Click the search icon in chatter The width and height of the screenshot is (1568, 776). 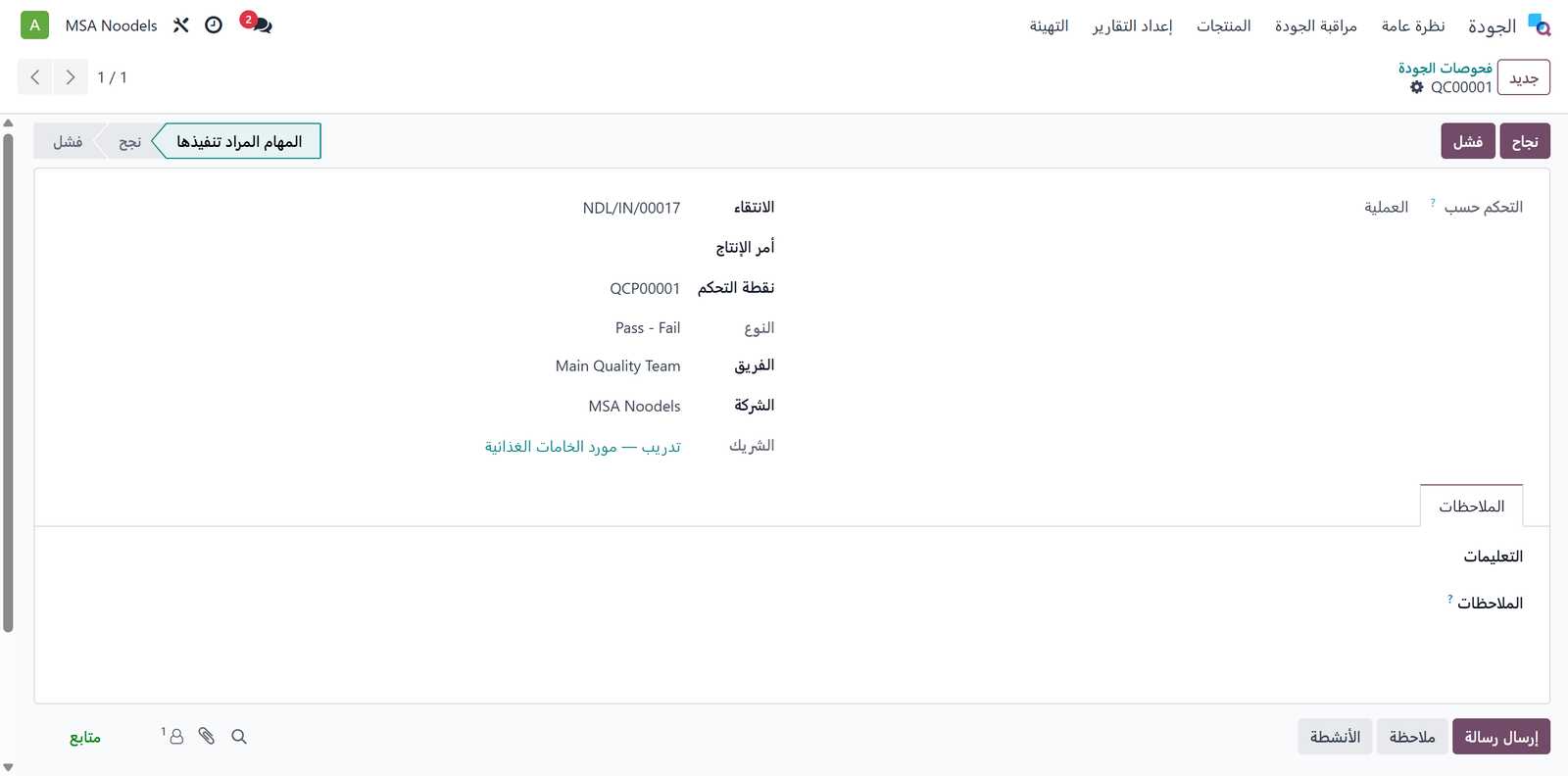point(239,737)
